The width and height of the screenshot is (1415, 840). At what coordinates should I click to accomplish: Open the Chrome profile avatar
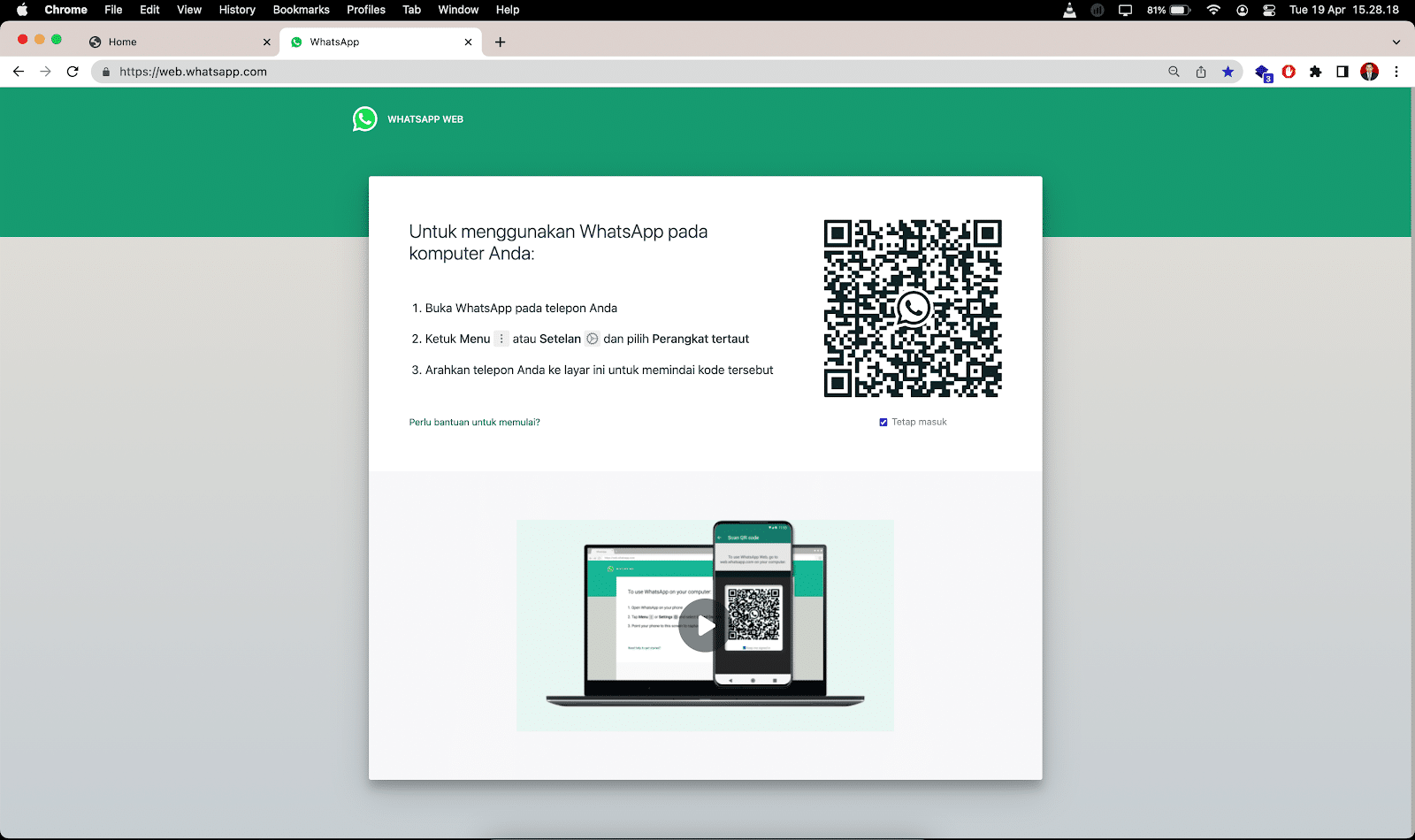[1369, 72]
